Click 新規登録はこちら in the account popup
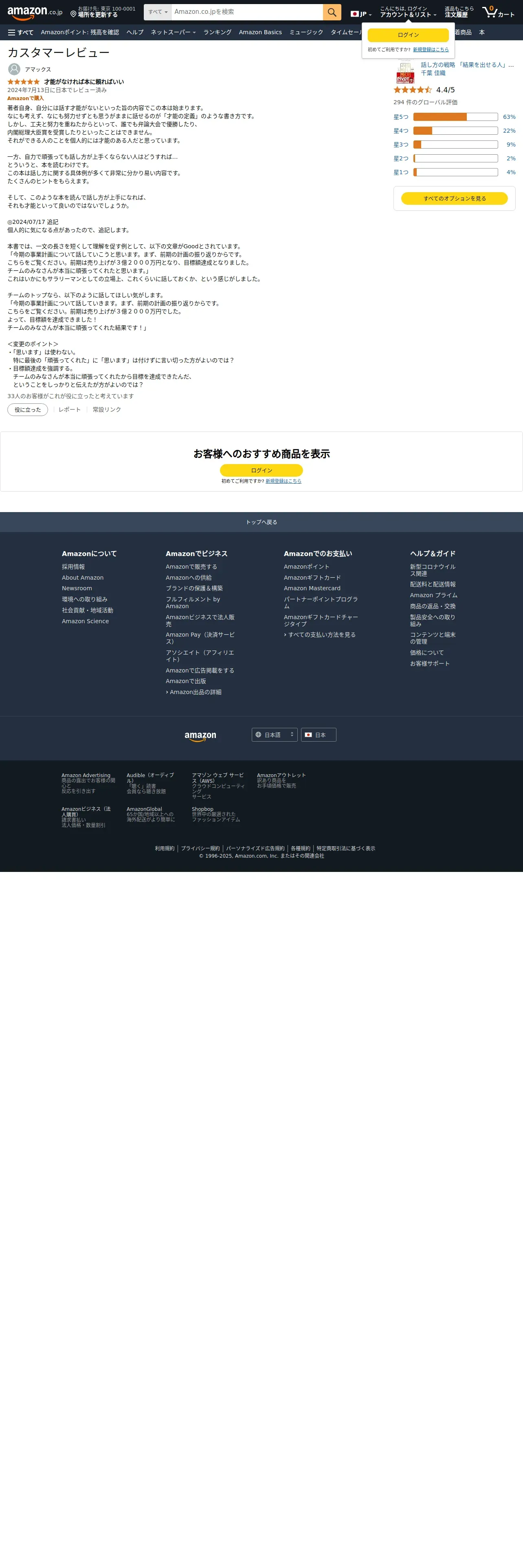523x1568 pixels. click(431, 50)
